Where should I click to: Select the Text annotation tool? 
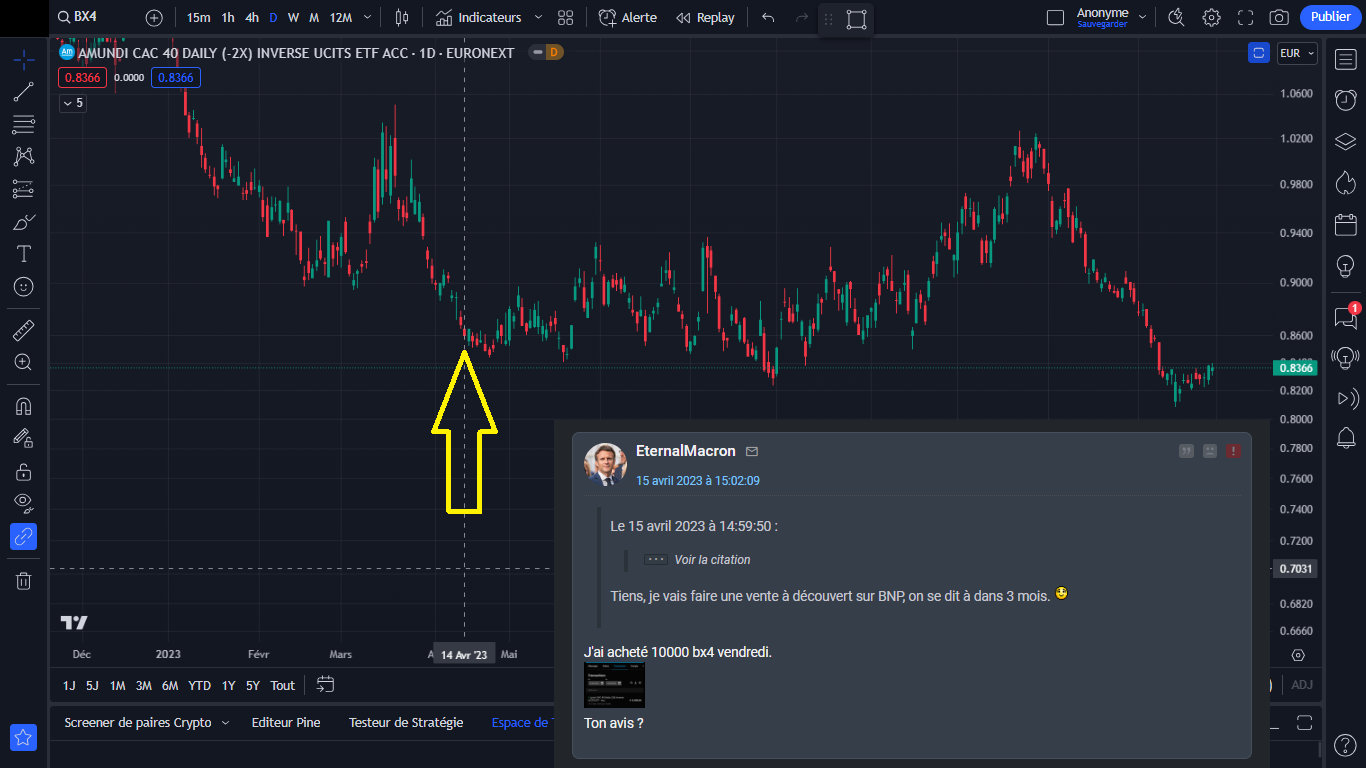click(x=24, y=254)
